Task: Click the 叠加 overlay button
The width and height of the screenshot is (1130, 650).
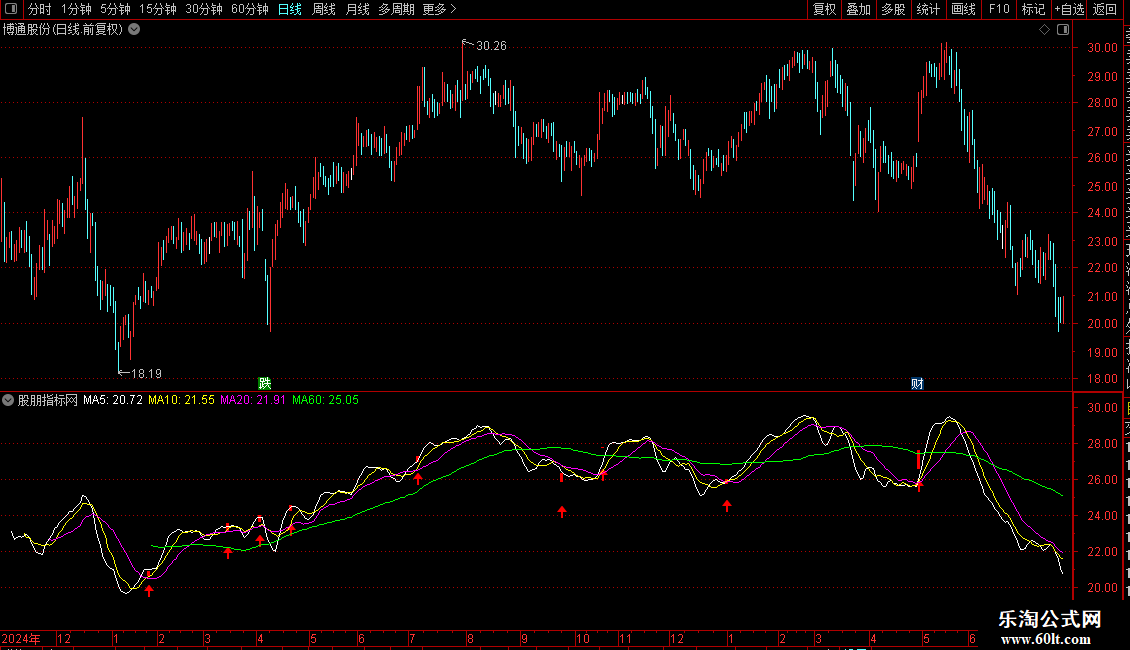Action: [x=858, y=9]
